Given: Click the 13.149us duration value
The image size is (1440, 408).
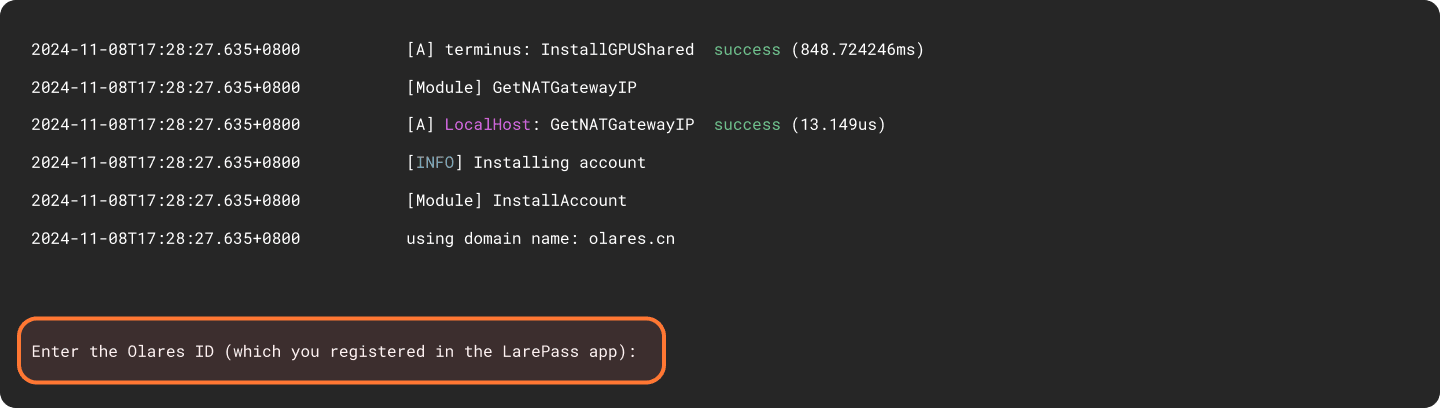Looking at the screenshot, I should pos(838,125).
